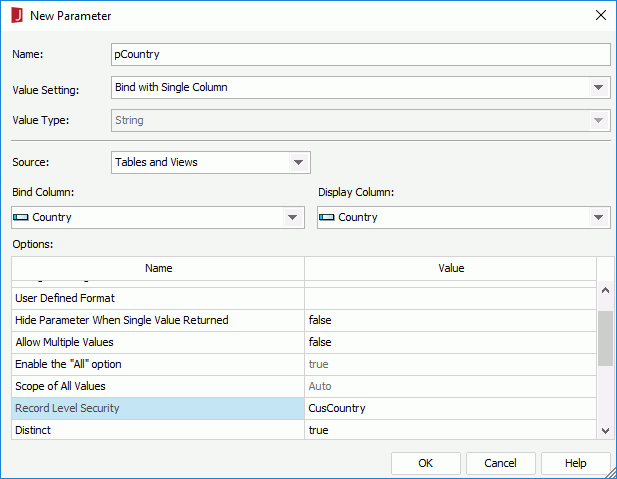Close the New Parameter dialog

(x=601, y=15)
